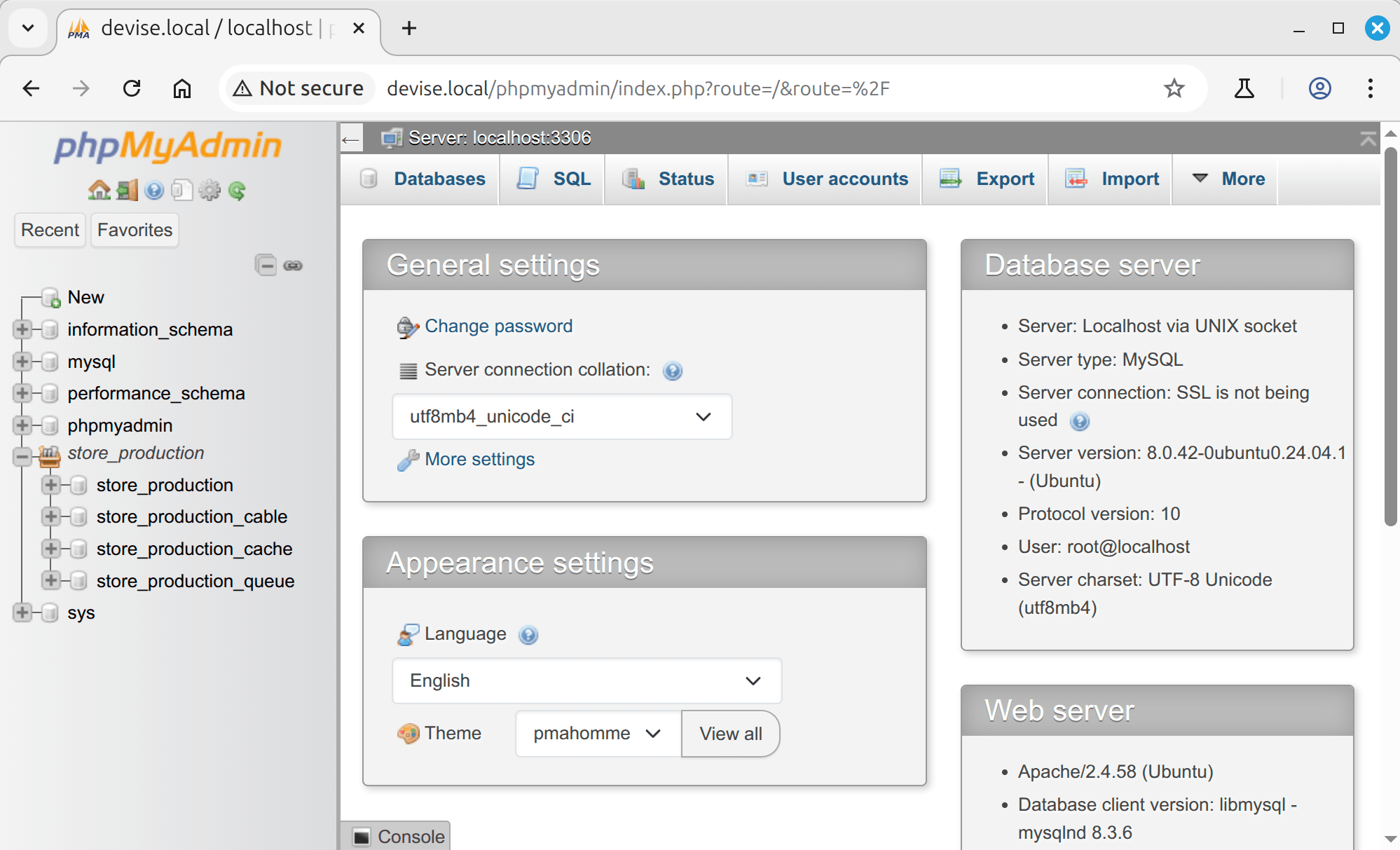The height and width of the screenshot is (850, 1400).
Task: Expand the mysql database node
Action: pyautogui.click(x=22, y=362)
